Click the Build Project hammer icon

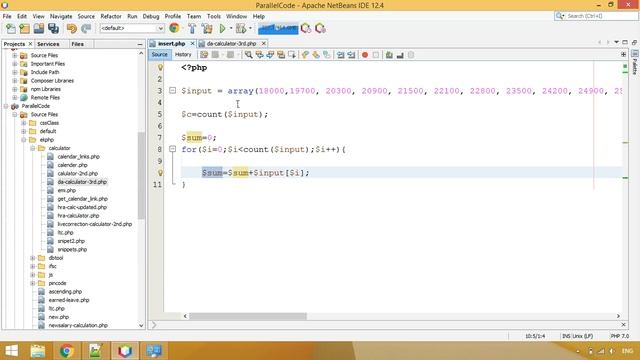[x=192, y=29]
